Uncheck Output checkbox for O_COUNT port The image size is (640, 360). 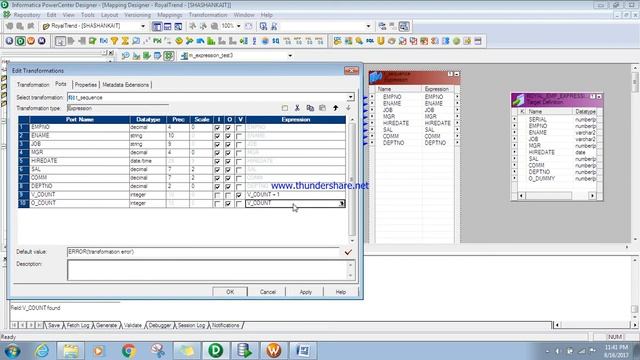tap(228, 203)
